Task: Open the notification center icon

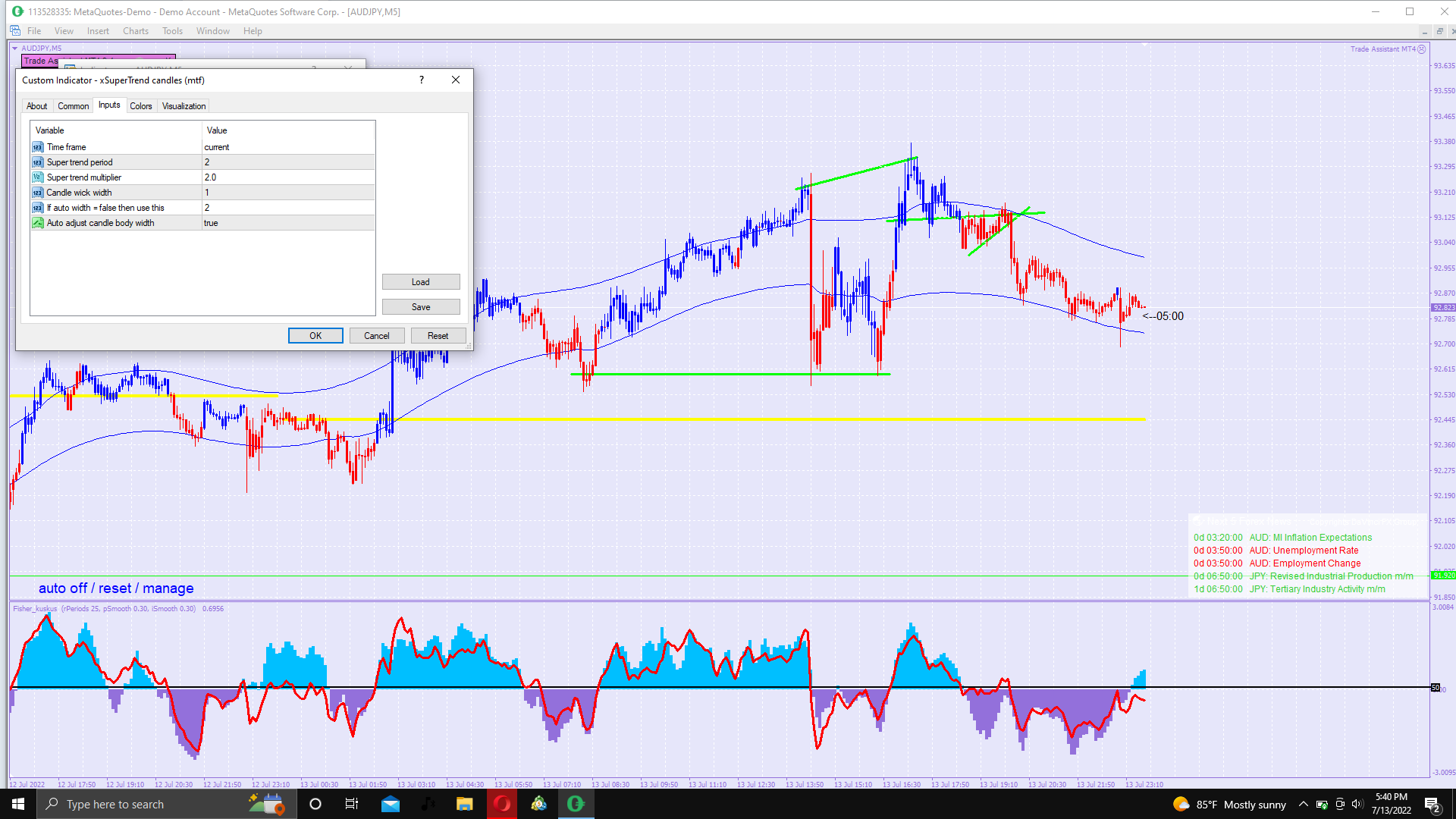Action: click(1432, 805)
